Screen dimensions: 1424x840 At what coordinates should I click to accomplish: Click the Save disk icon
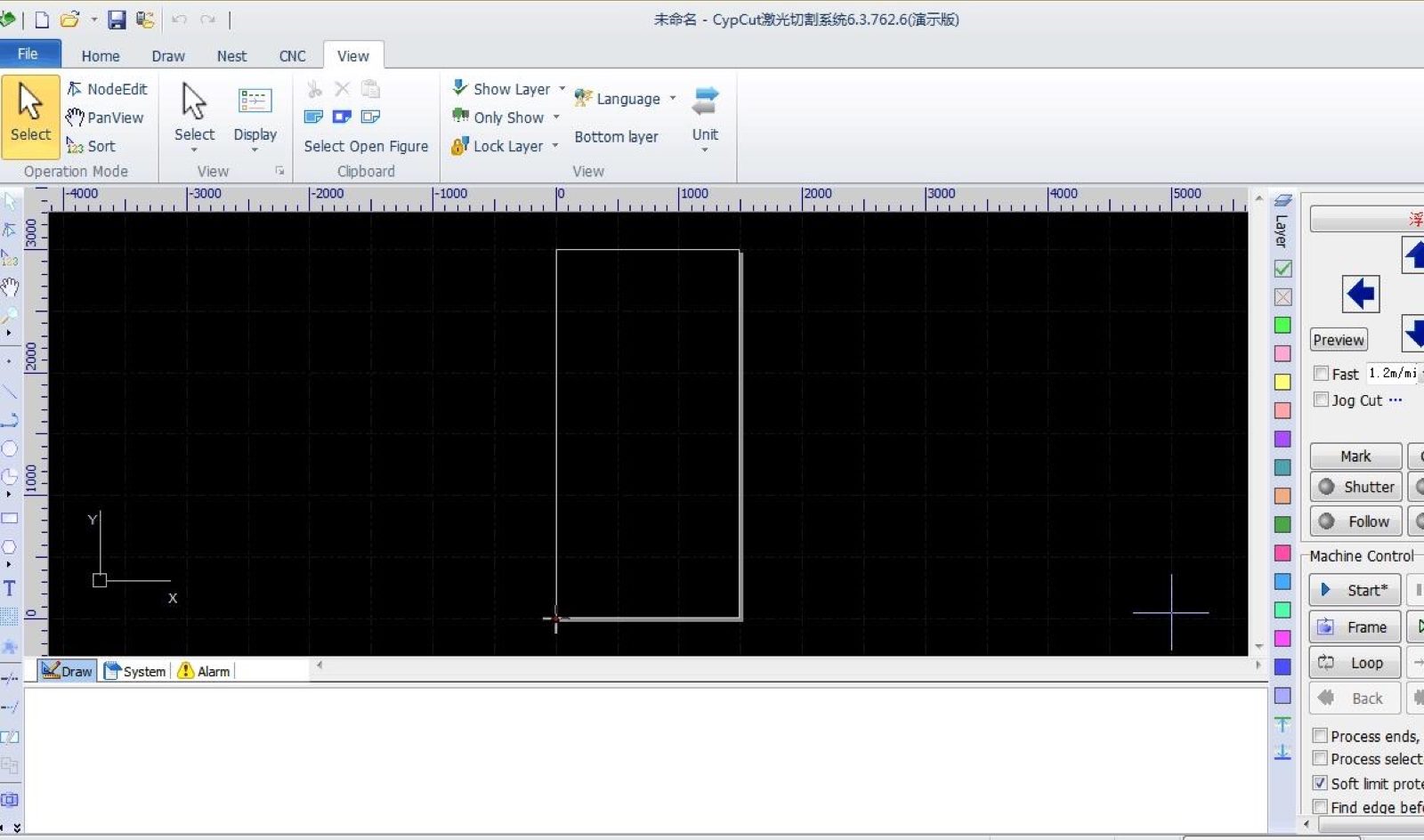[x=117, y=19]
